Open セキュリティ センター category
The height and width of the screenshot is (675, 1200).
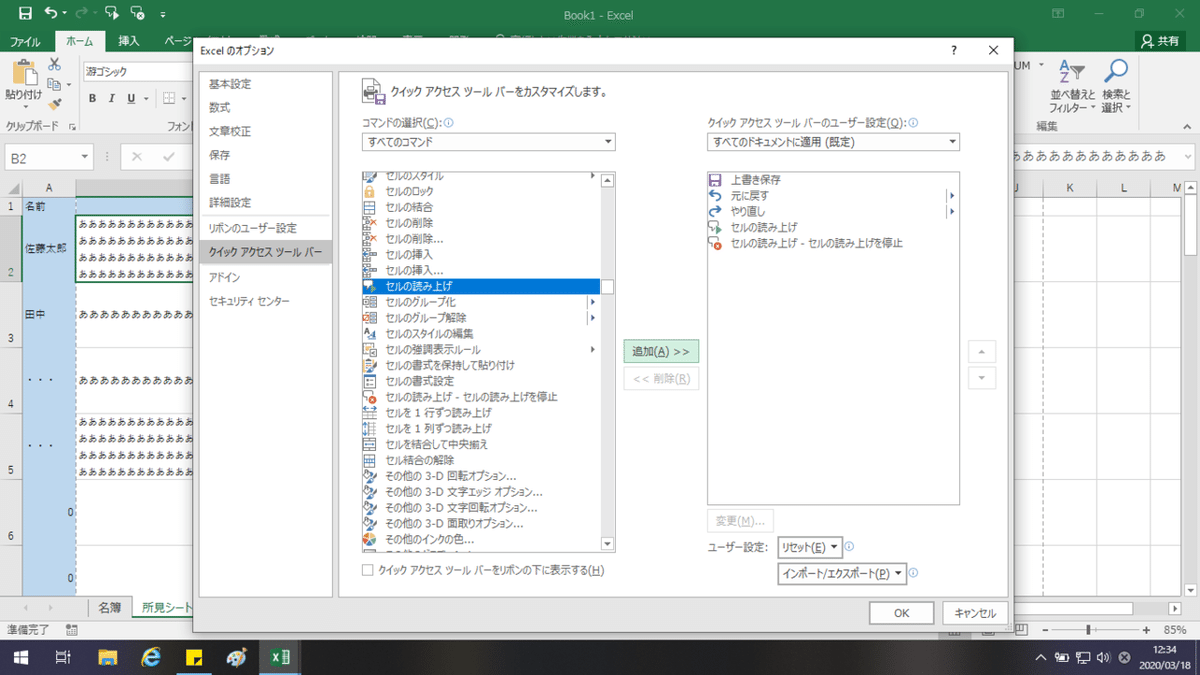tap(249, 301)
